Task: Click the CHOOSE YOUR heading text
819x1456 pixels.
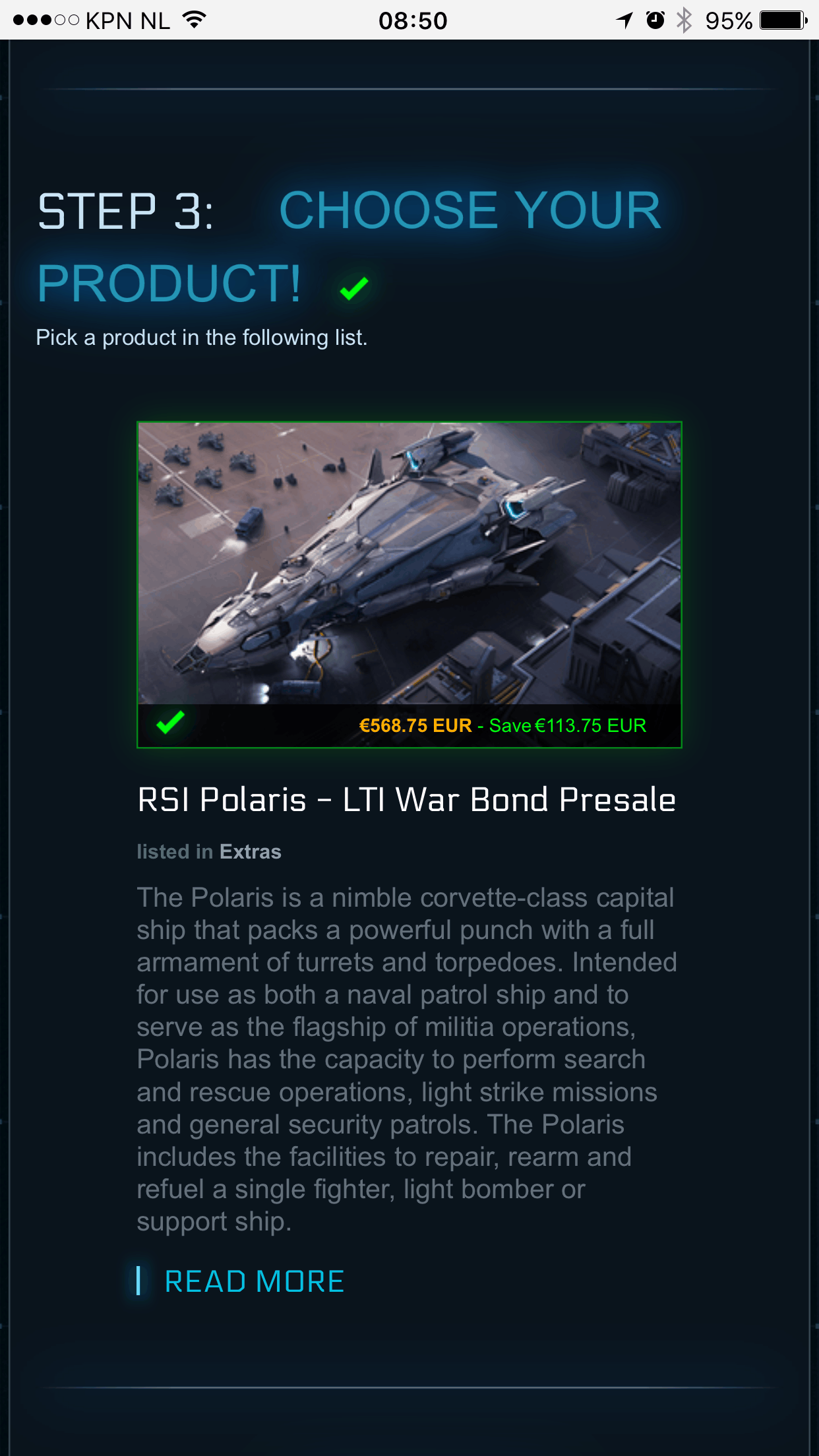Action: pos(470,210)
